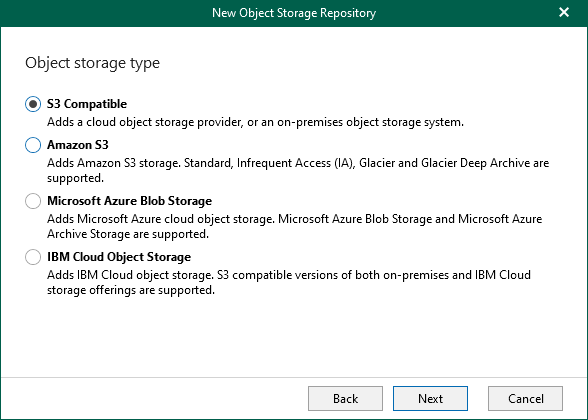The image size is (588, 420).
Task: Click the 'S3 Compatible' bold label
Action: [x=87, y=104]
